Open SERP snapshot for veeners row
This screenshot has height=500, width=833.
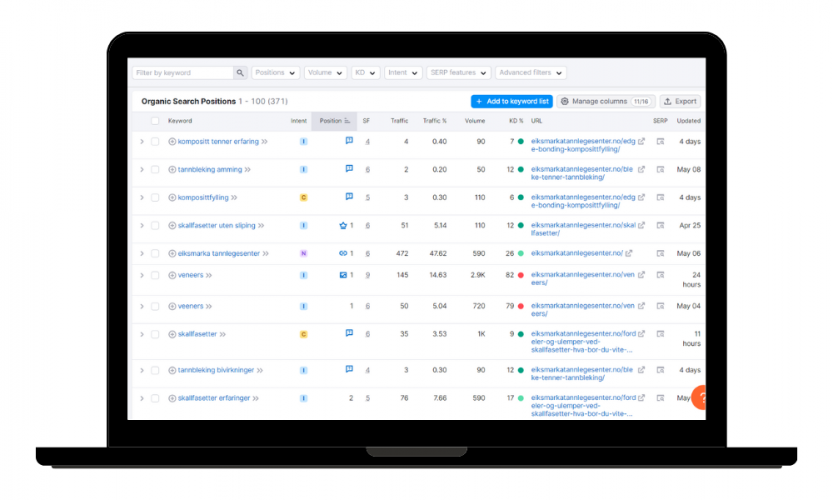click(660, 306)
